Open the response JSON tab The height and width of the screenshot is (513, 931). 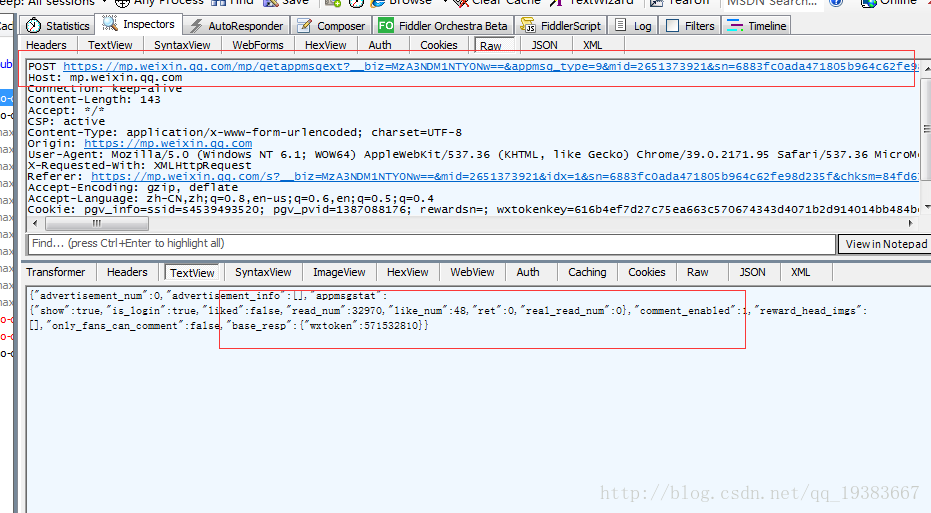(x=752, y=272)
